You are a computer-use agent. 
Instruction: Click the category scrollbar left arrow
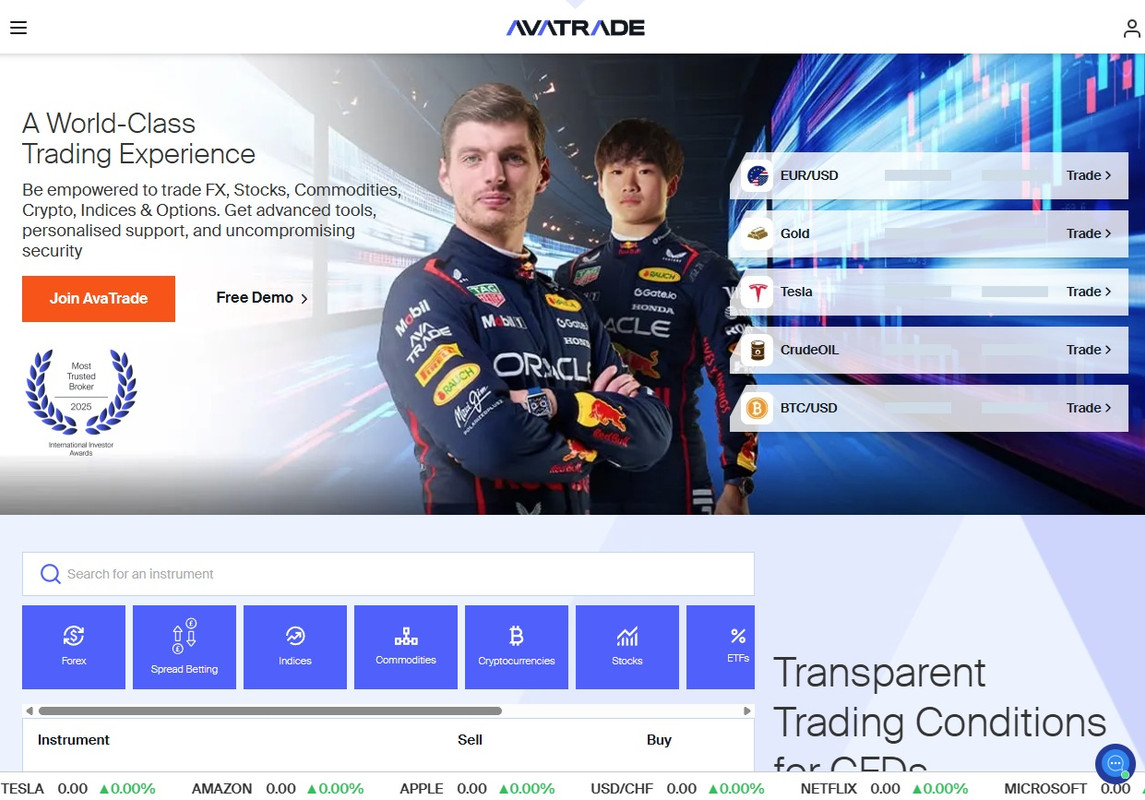click(x=29, y=711)
